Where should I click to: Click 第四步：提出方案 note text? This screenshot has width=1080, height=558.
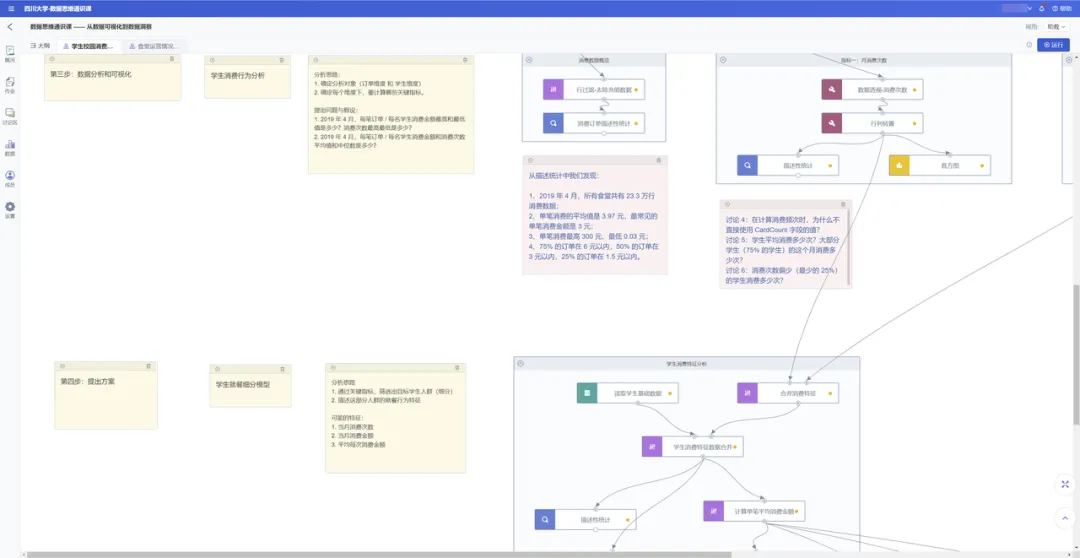(87, 380)
